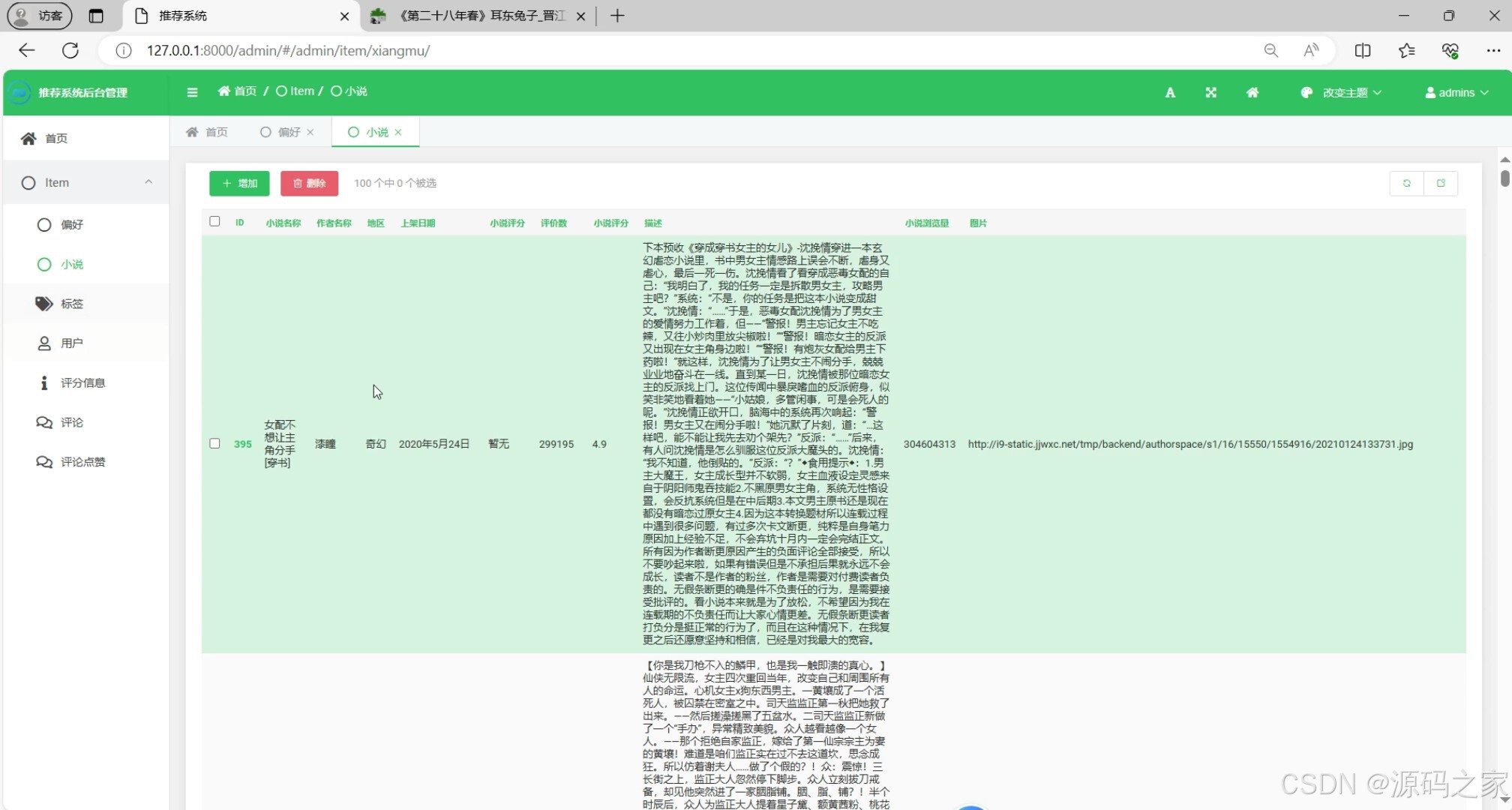Click the refresh table icon button
The width and height of the screenshot is (1512, 810).
[x=1406, y=183]
